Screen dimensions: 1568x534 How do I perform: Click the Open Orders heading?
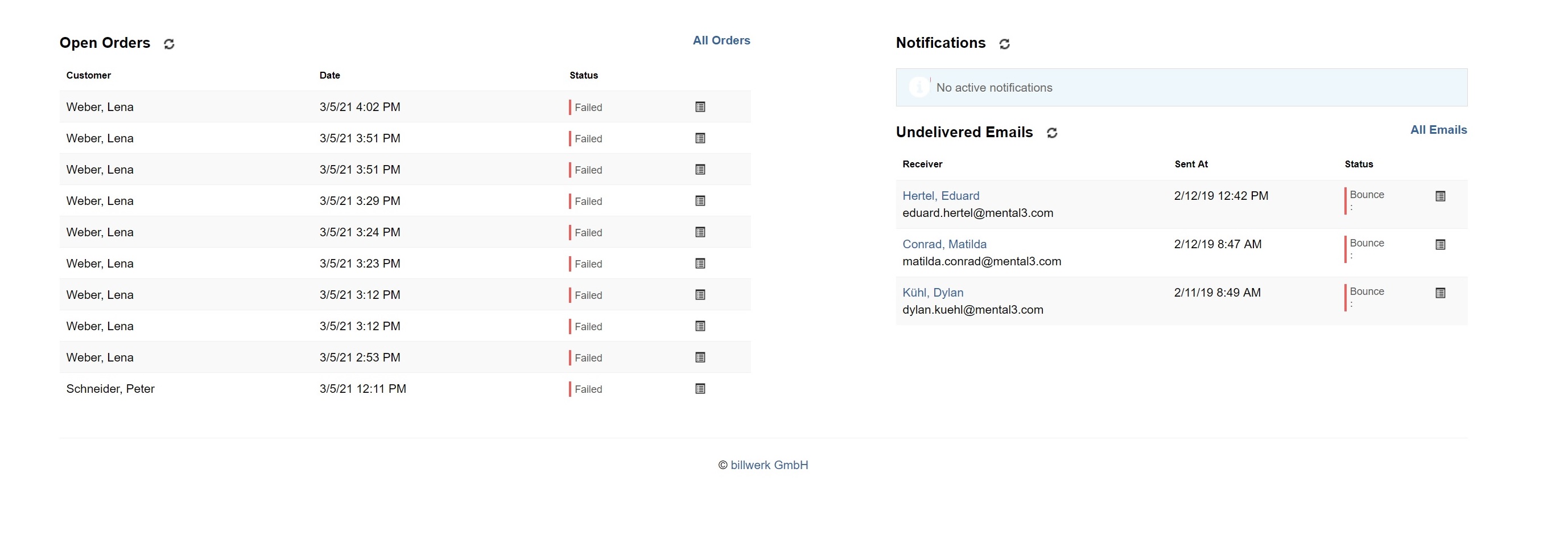(x=105, y=43)
